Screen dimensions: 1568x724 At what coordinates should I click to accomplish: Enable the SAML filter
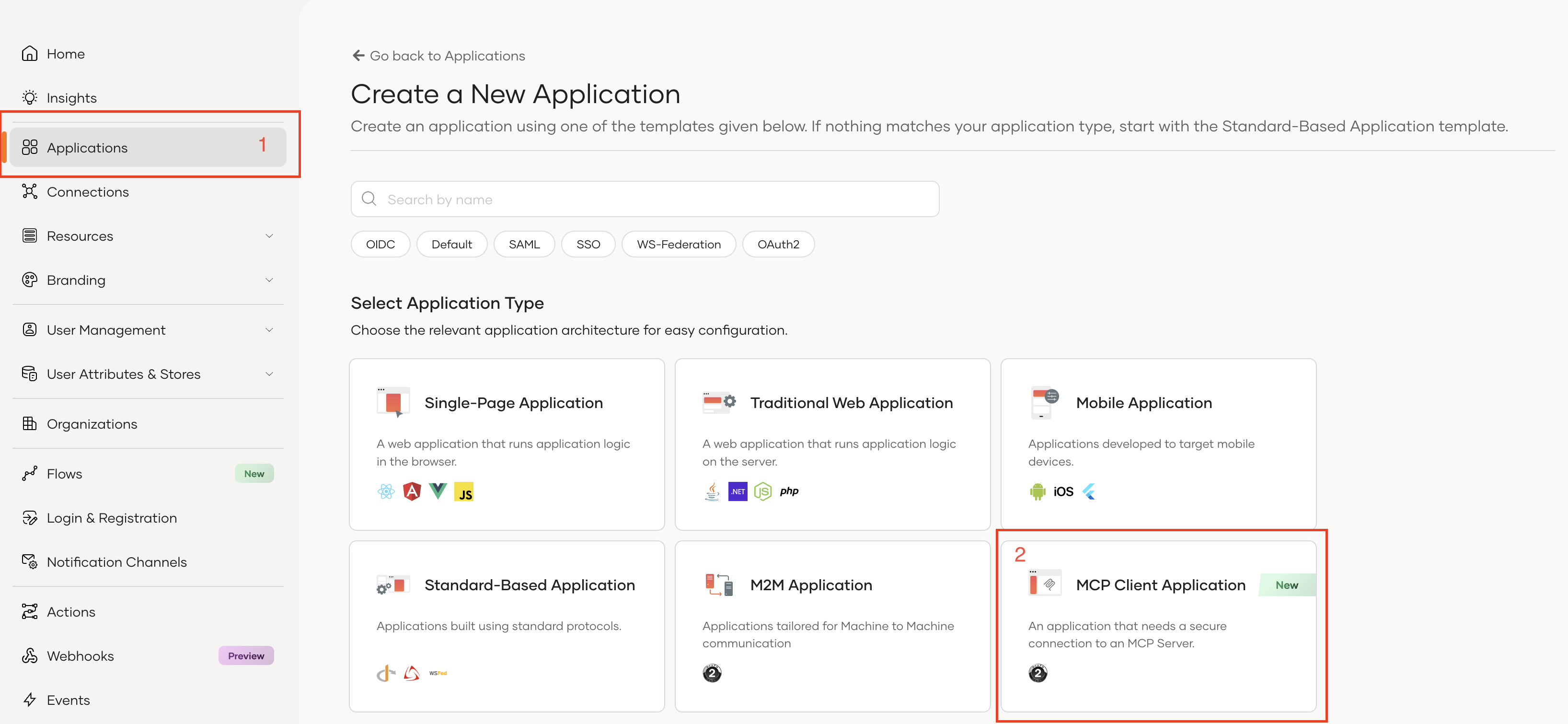(x=524, y=244)
